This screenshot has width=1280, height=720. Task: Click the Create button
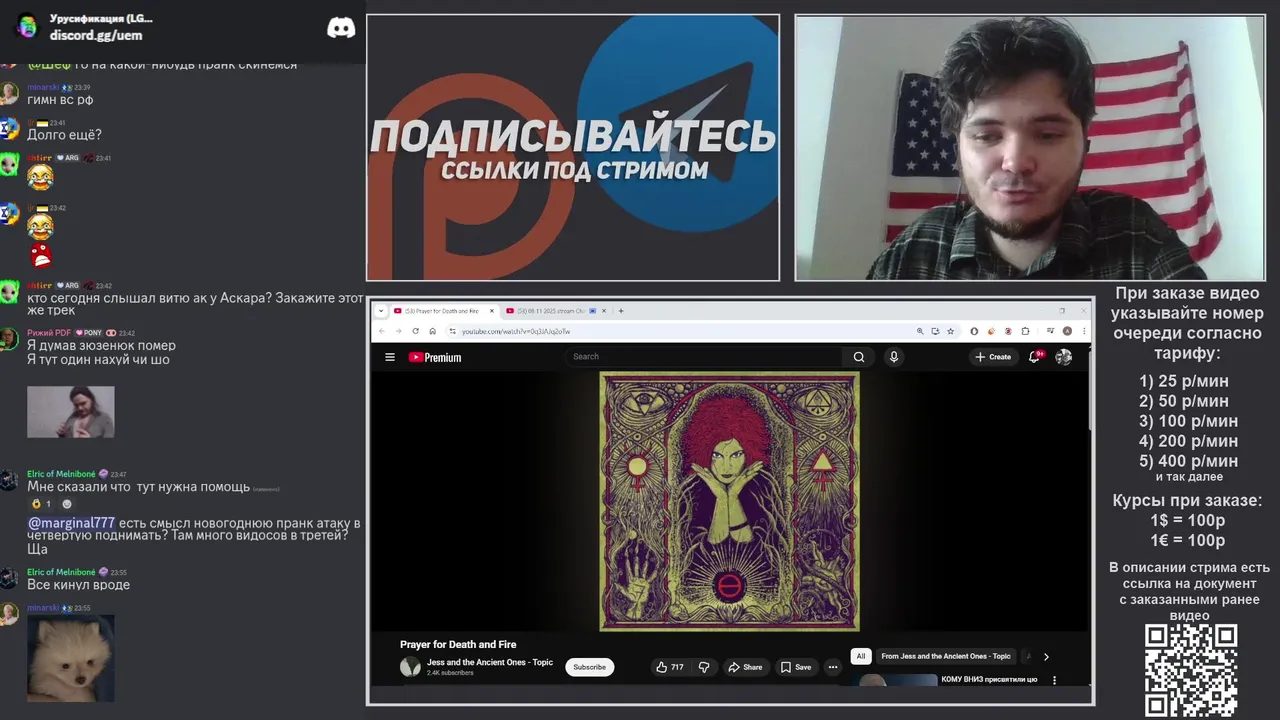click(x=993, y=357)
